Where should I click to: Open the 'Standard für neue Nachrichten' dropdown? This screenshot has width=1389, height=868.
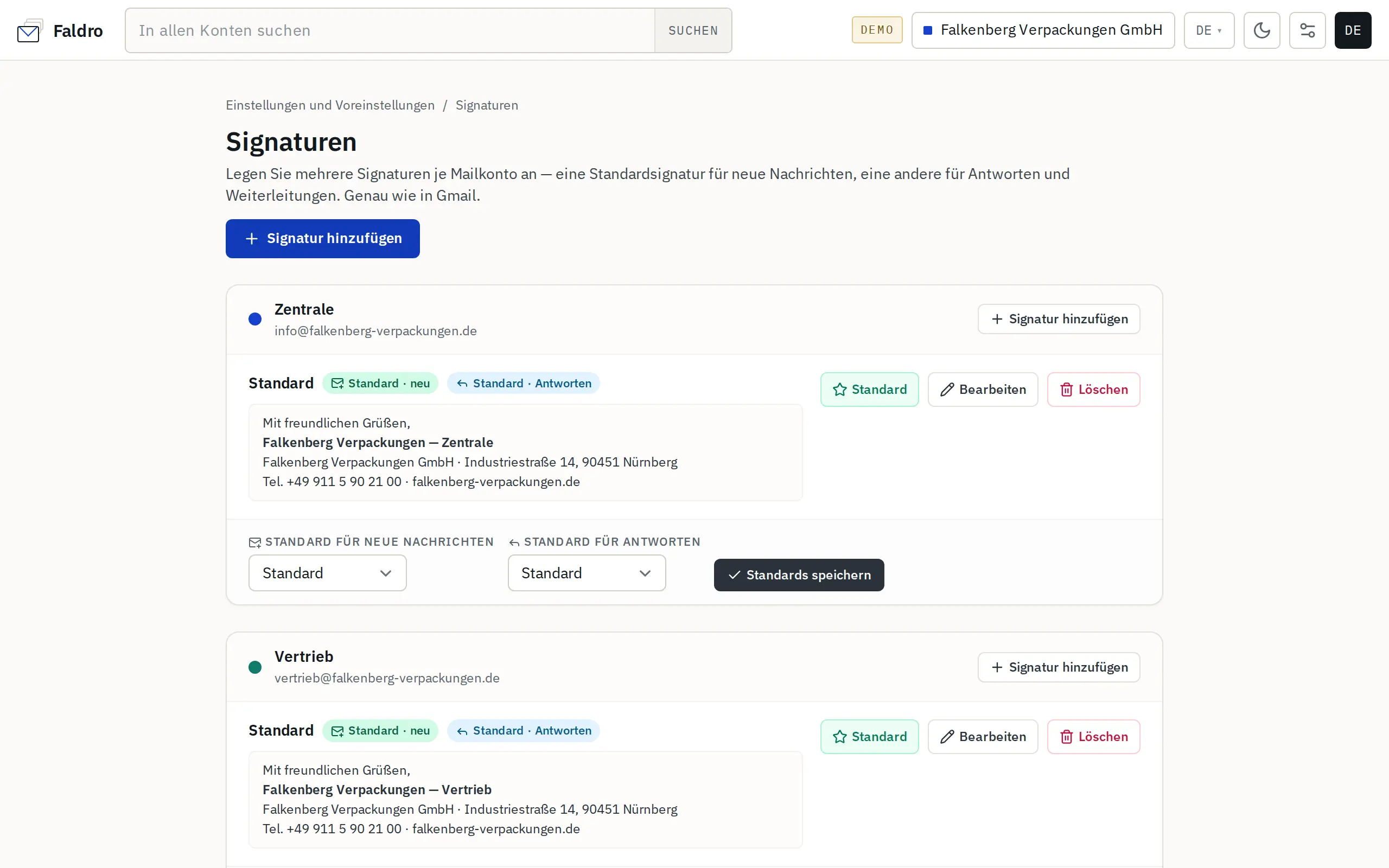[x=327, y=573]
